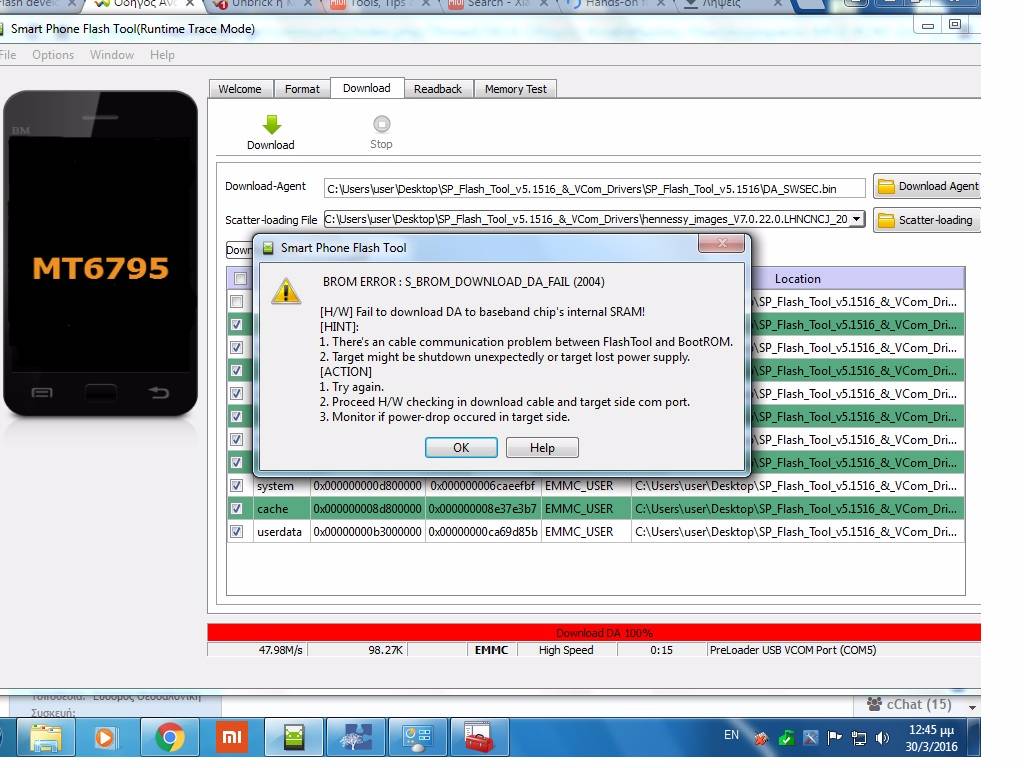Open the media player taskbar icon
This screenshot has height=768, width=1024.
[x=105, y=738]
